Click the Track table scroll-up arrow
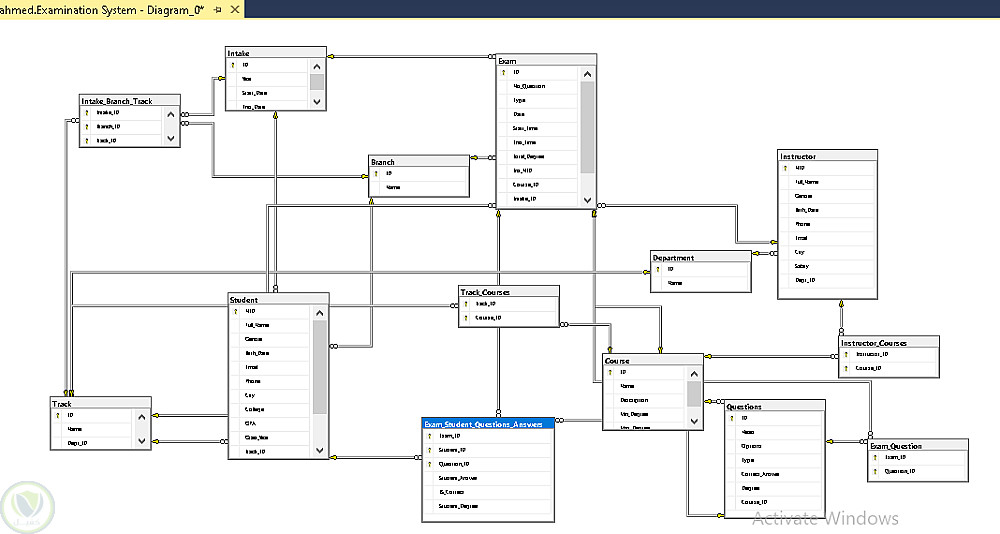Viewport: 1000px width, 534px height. (x=142, y=417)
